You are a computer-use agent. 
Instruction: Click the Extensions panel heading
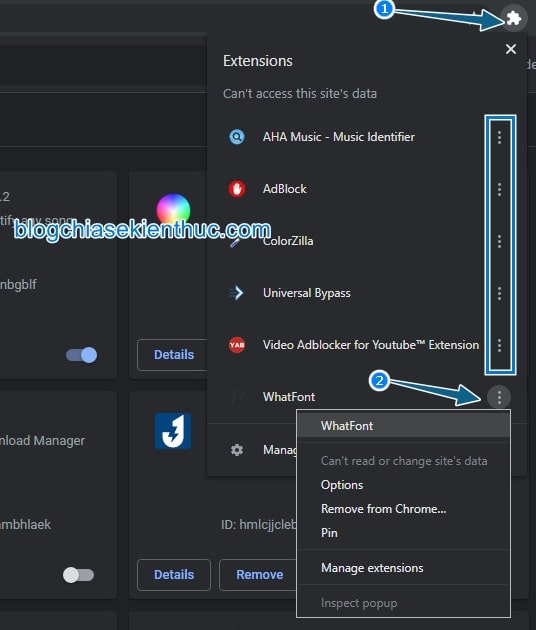(258, 61)
